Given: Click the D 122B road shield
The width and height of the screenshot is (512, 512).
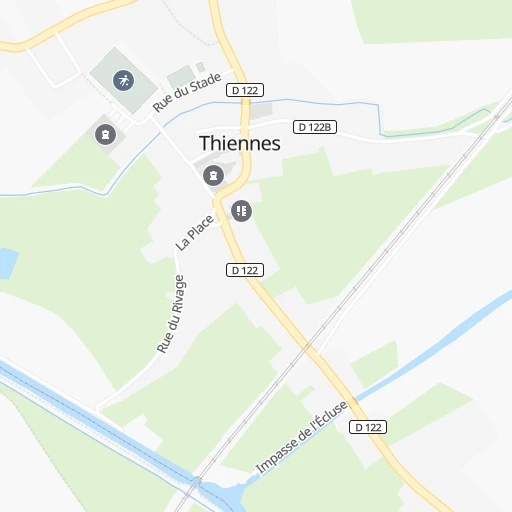Looking at the screenshot, I should [315, 127].
